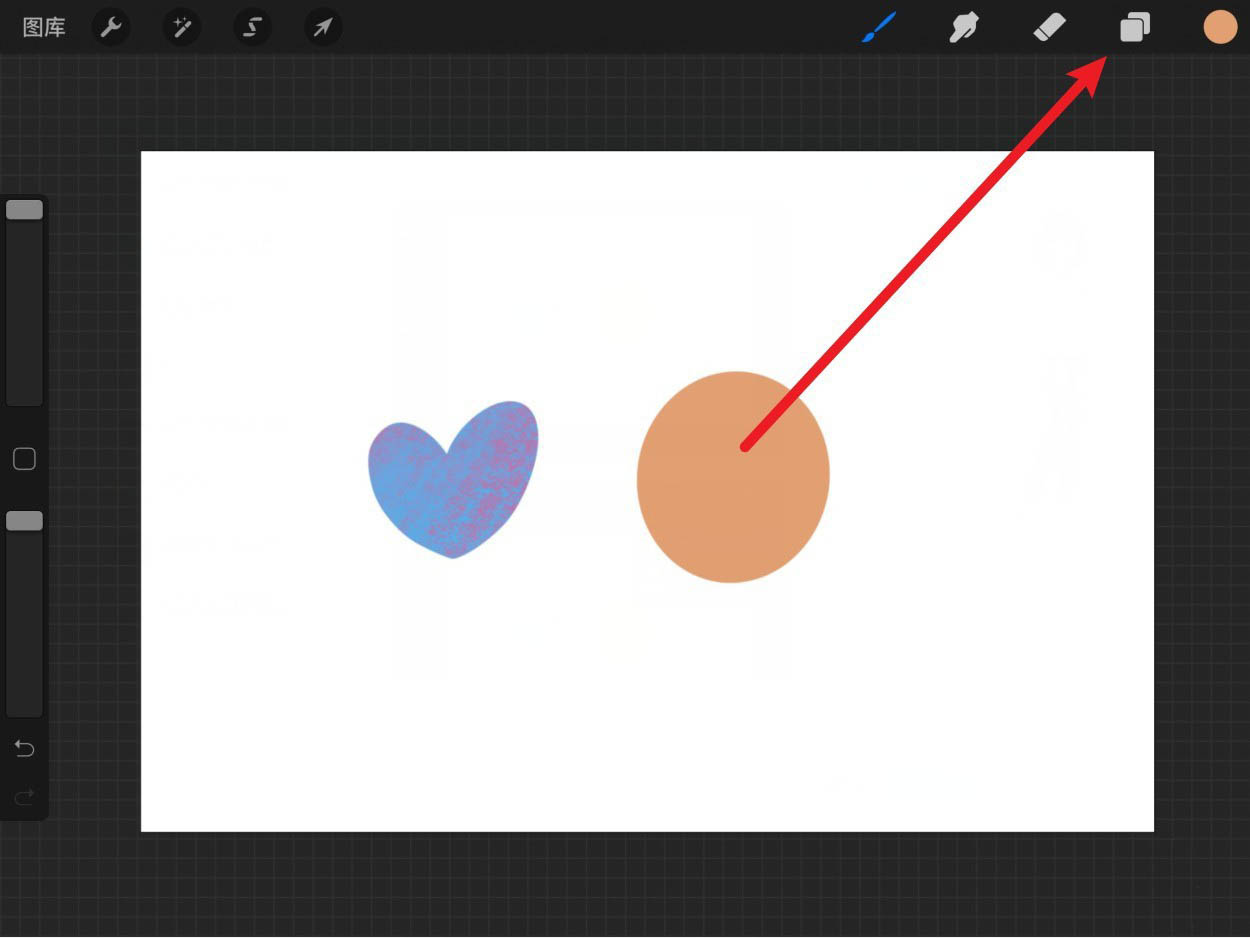Click the opacity slider track below handle
Screen dimensions: 1250x938
[x=25, y=630]
